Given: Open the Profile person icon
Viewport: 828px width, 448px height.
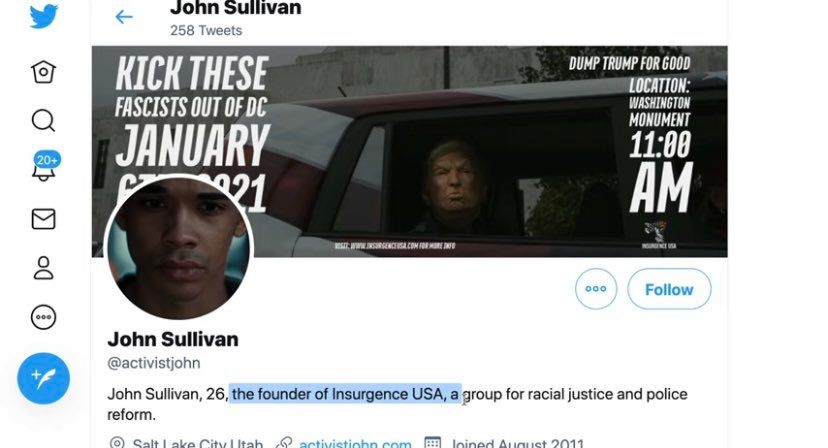Looking at the screenshot, I should pos(43,268).
